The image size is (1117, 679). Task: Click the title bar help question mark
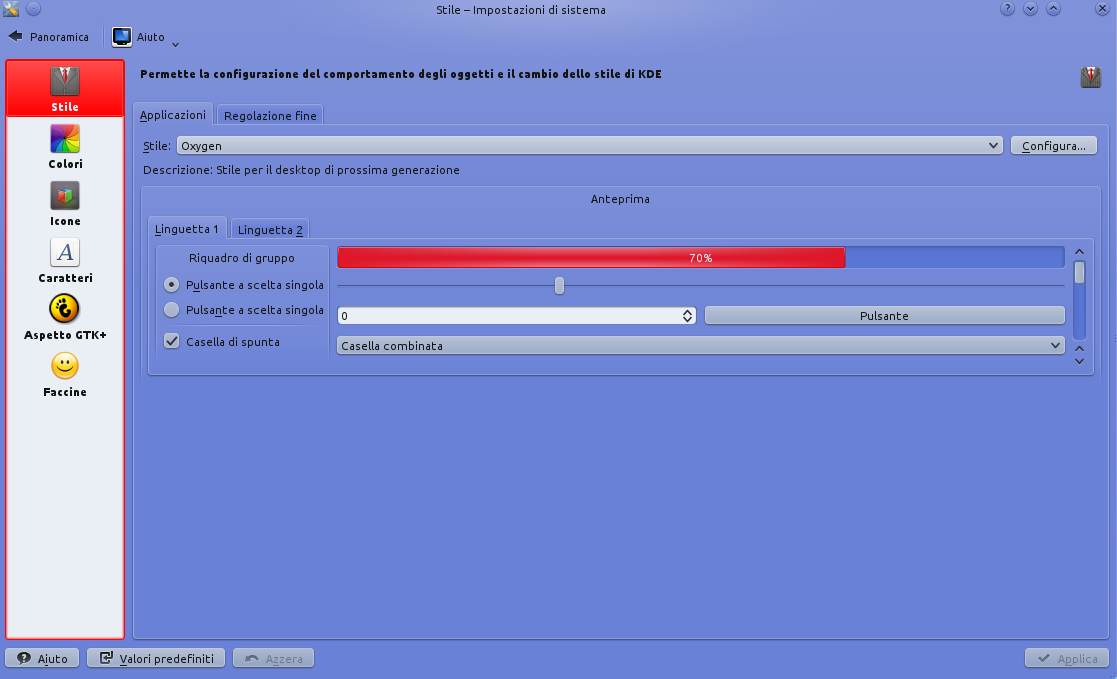point(1007,9)
